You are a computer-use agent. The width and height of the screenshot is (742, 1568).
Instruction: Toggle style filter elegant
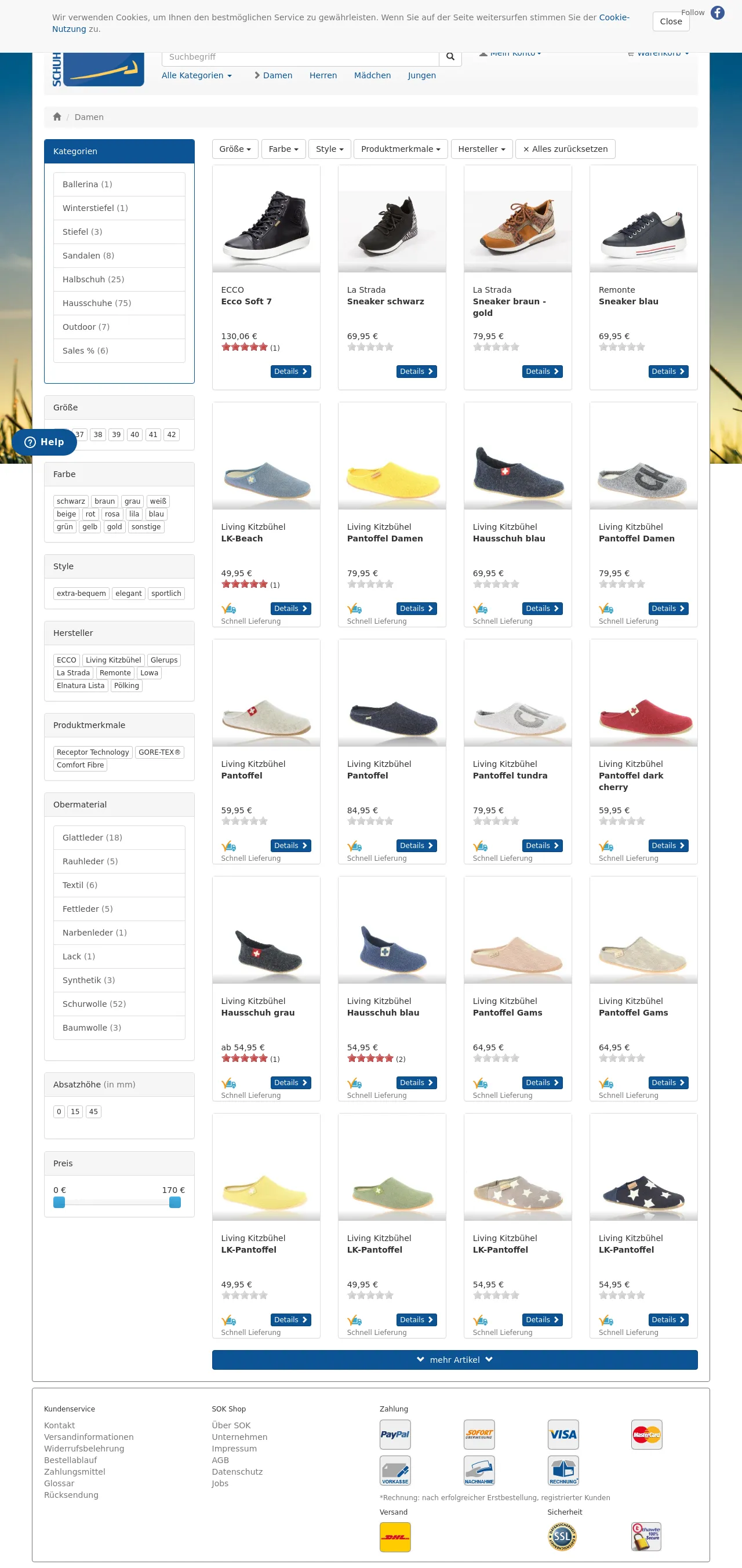click(x=129, y=594)
